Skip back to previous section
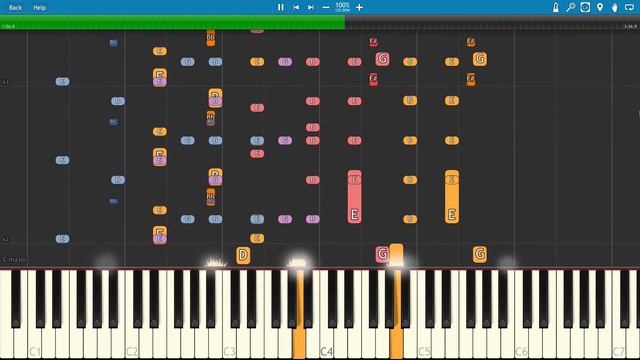This screenshot has height=360, width=640. 296,7
